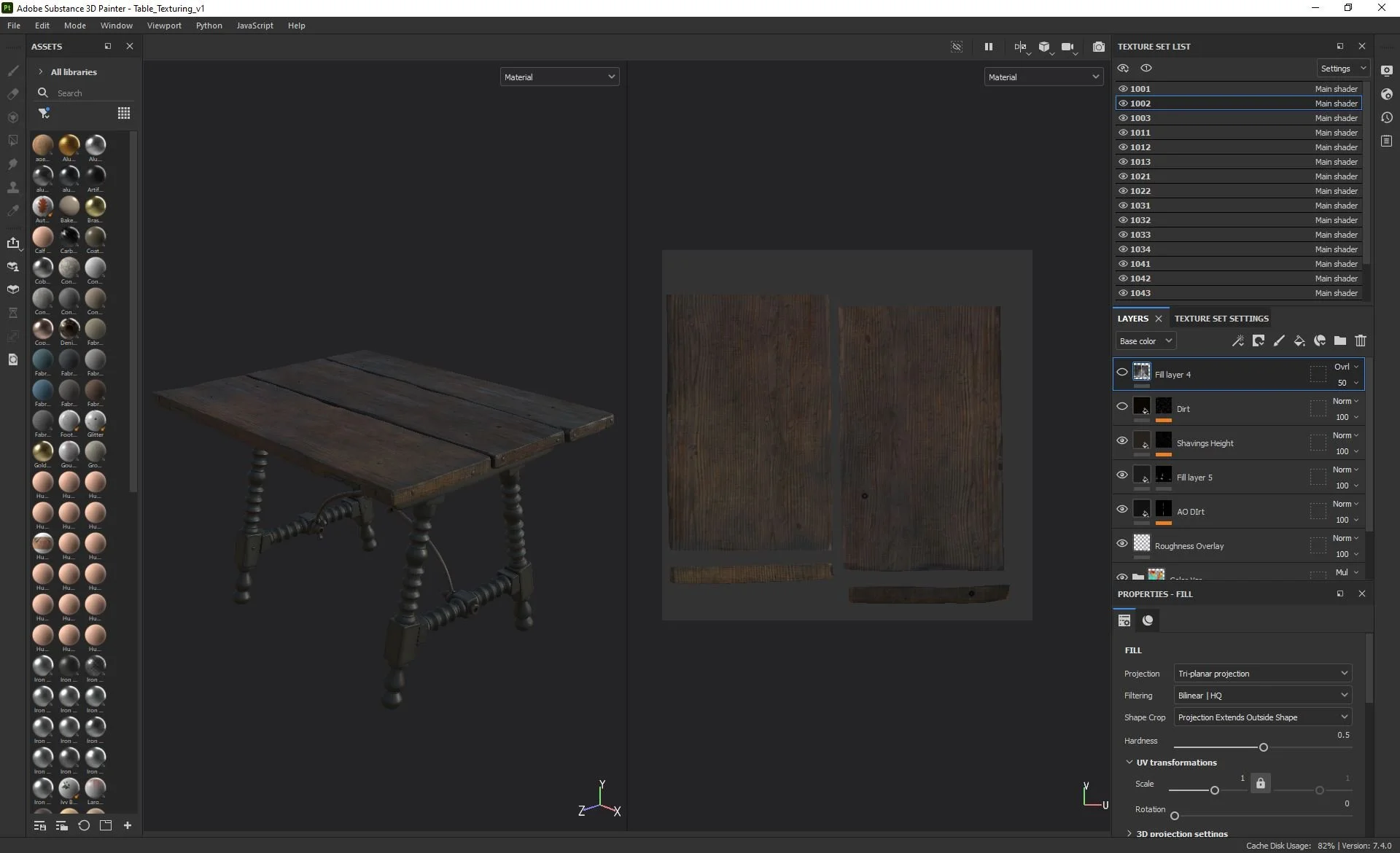Select the Eraser tool in left toolbar
1400x853 pixels.
coord(13,94)
